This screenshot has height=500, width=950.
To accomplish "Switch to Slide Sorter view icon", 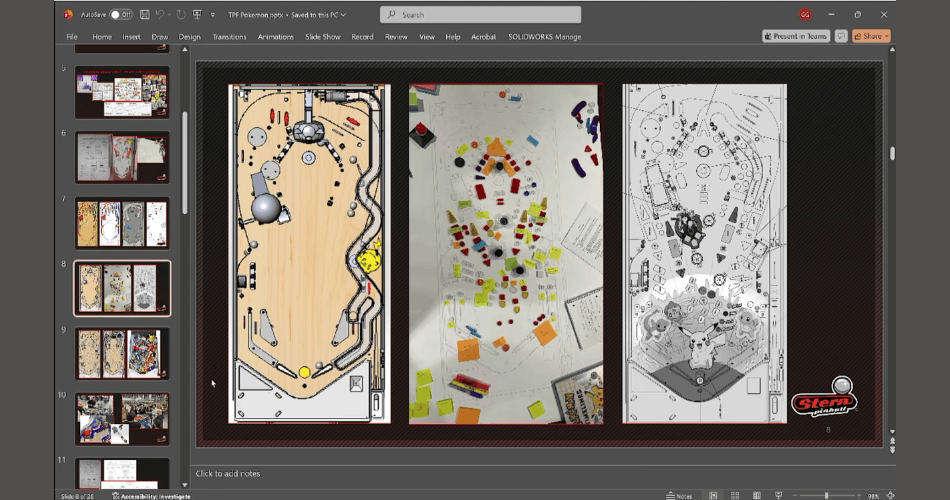I will [735, 496].
